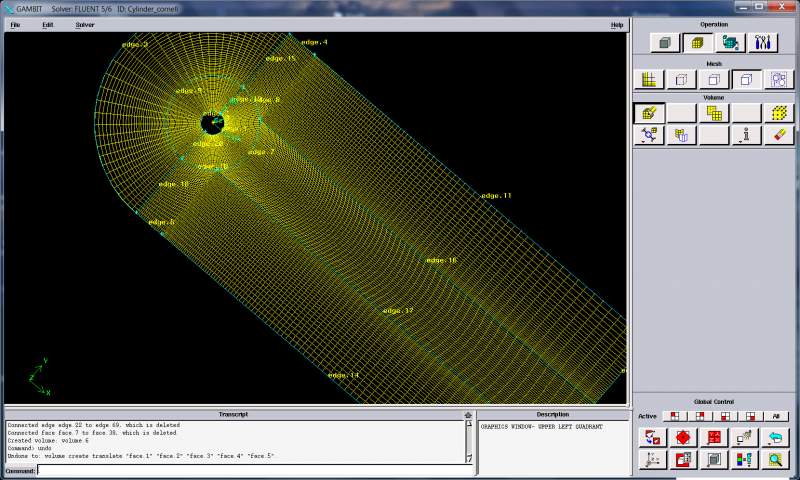Select the Geometry operation button
800x480 pixels.
click(665, 42)
